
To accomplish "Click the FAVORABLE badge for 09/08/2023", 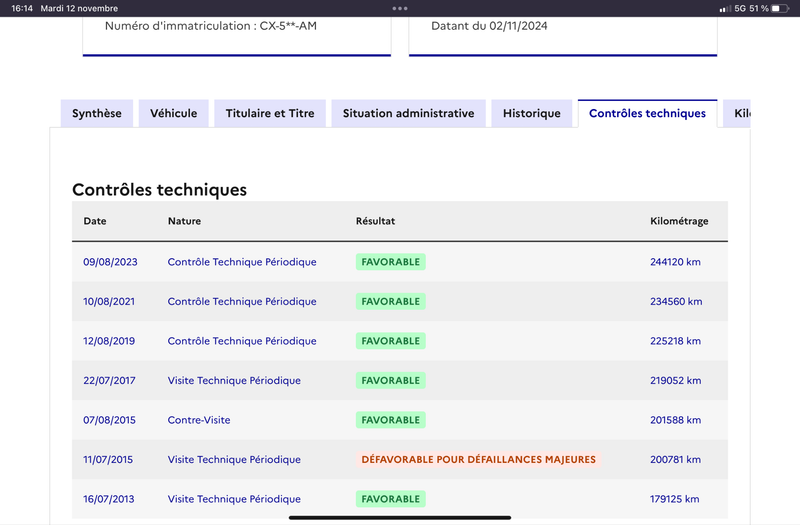I will pos(391,262).
